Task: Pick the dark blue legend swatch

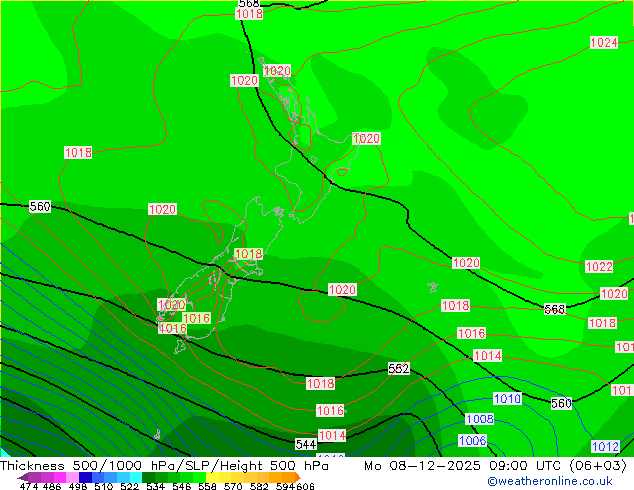Action: click(85, 477)
